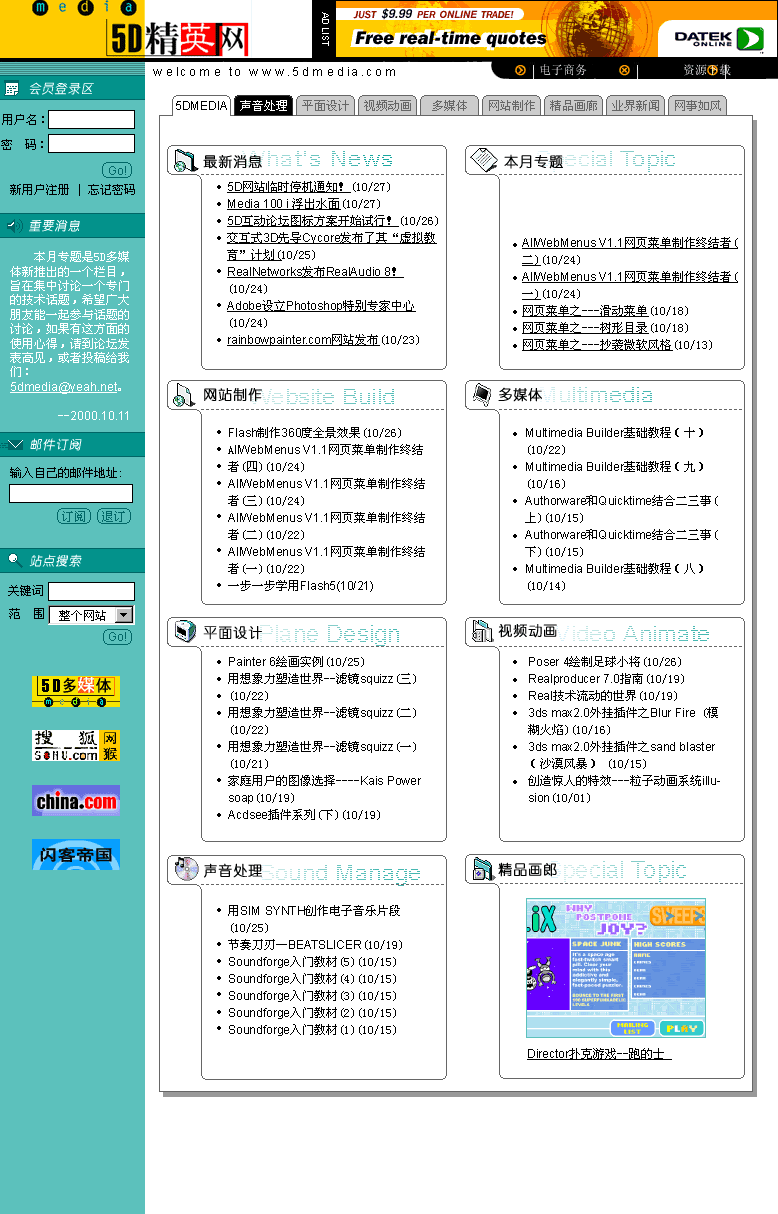The width and height of the screenshot is (778, 1214).
Task: Open the china.com link logo
Action: pyautogui.click(x=76, y=800)
